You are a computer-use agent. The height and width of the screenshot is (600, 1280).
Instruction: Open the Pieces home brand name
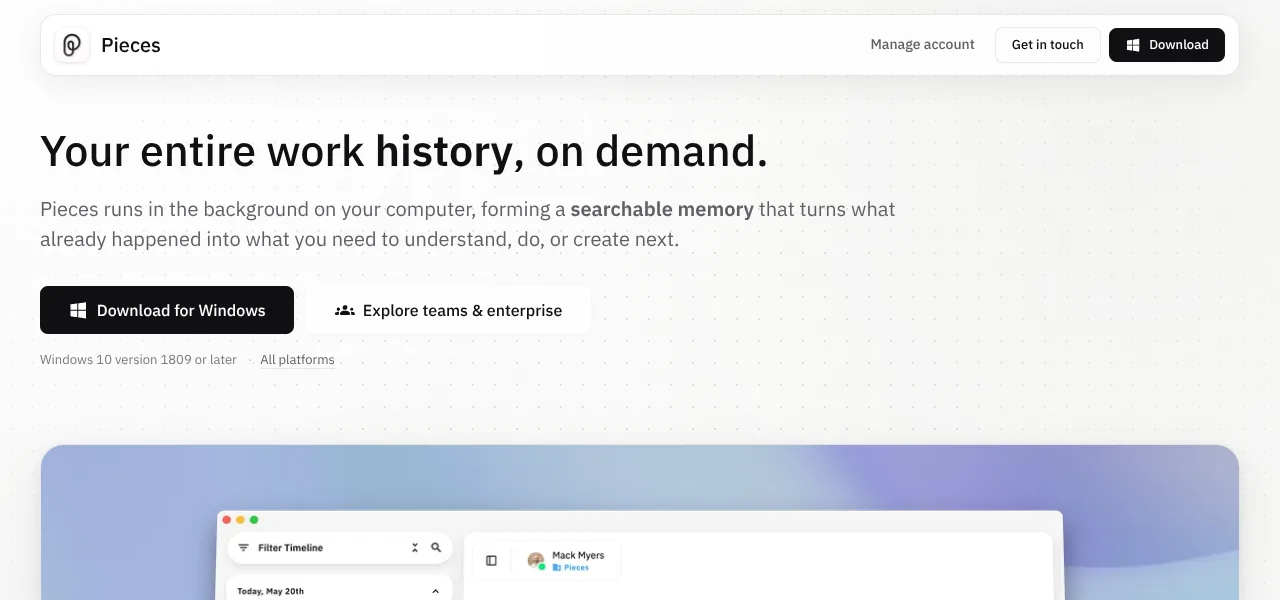click(x=131, y=45)
